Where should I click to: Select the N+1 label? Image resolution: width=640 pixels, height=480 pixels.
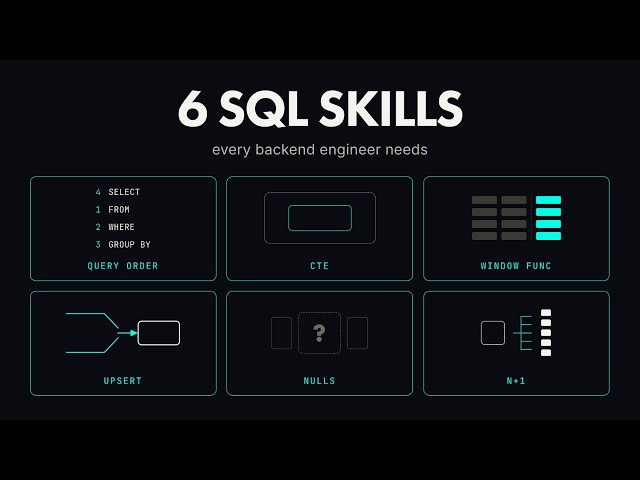516,381
